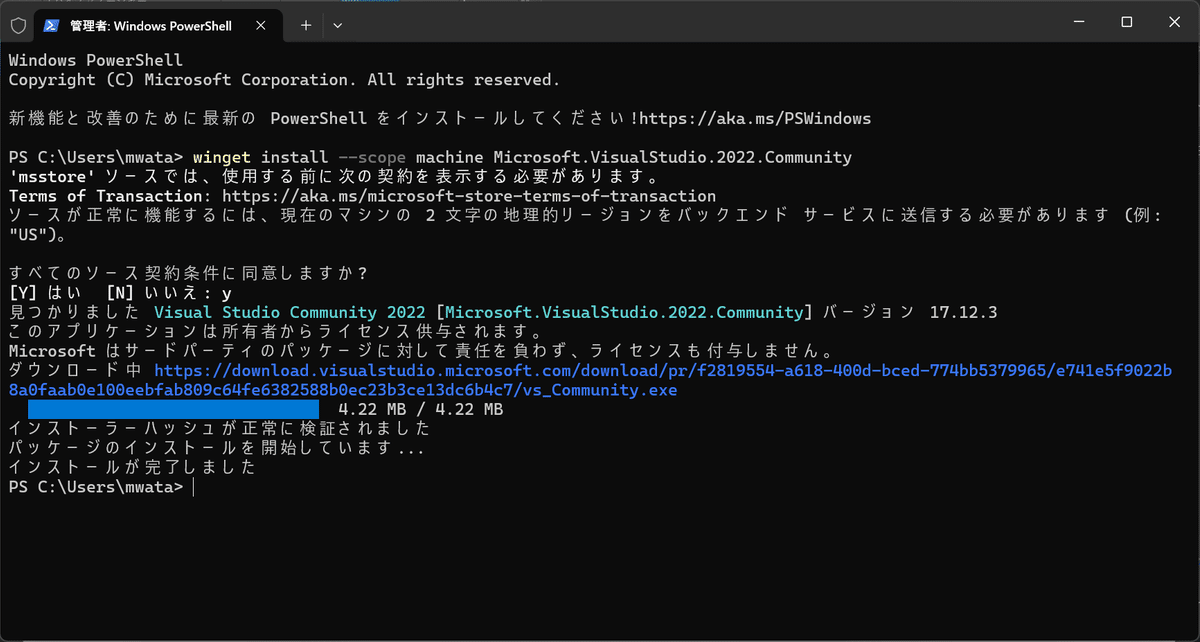Click the version number 17.12.3

pos(964,312)
